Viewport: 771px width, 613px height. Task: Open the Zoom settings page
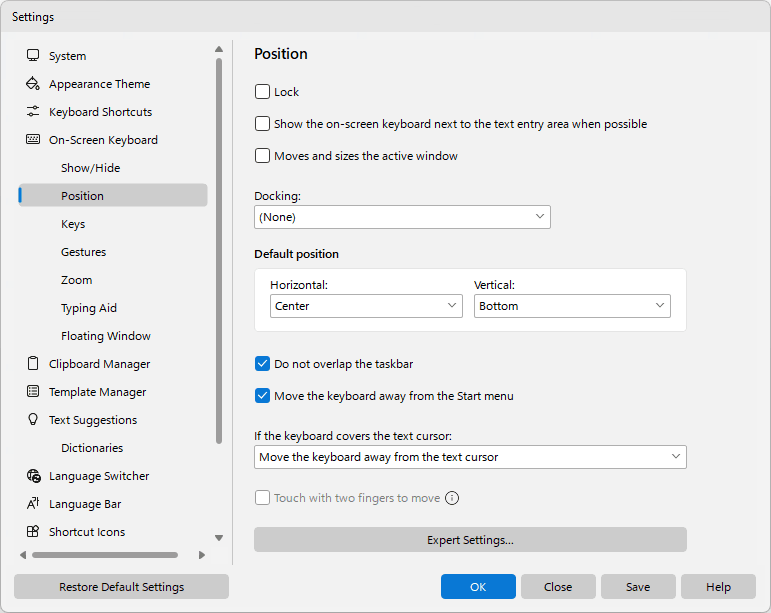pyautogui.click(x=77, y=280)
